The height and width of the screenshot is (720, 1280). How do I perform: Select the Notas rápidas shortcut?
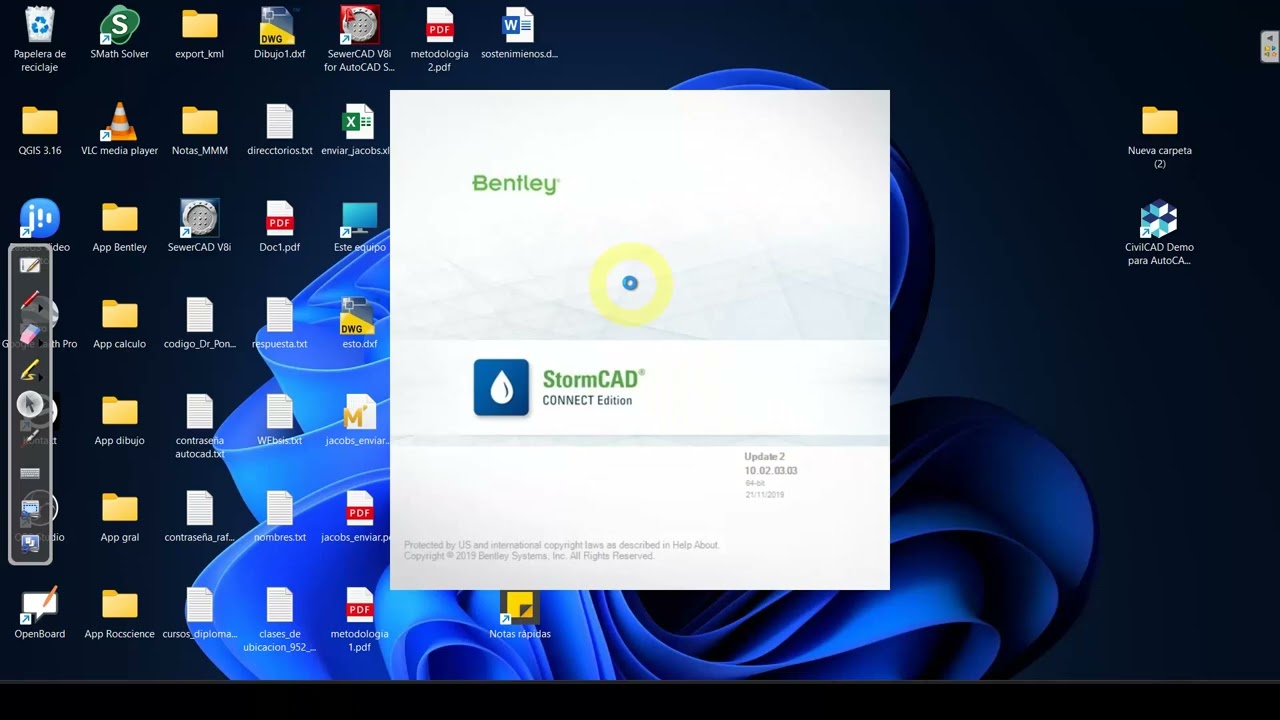pos(520,615)
